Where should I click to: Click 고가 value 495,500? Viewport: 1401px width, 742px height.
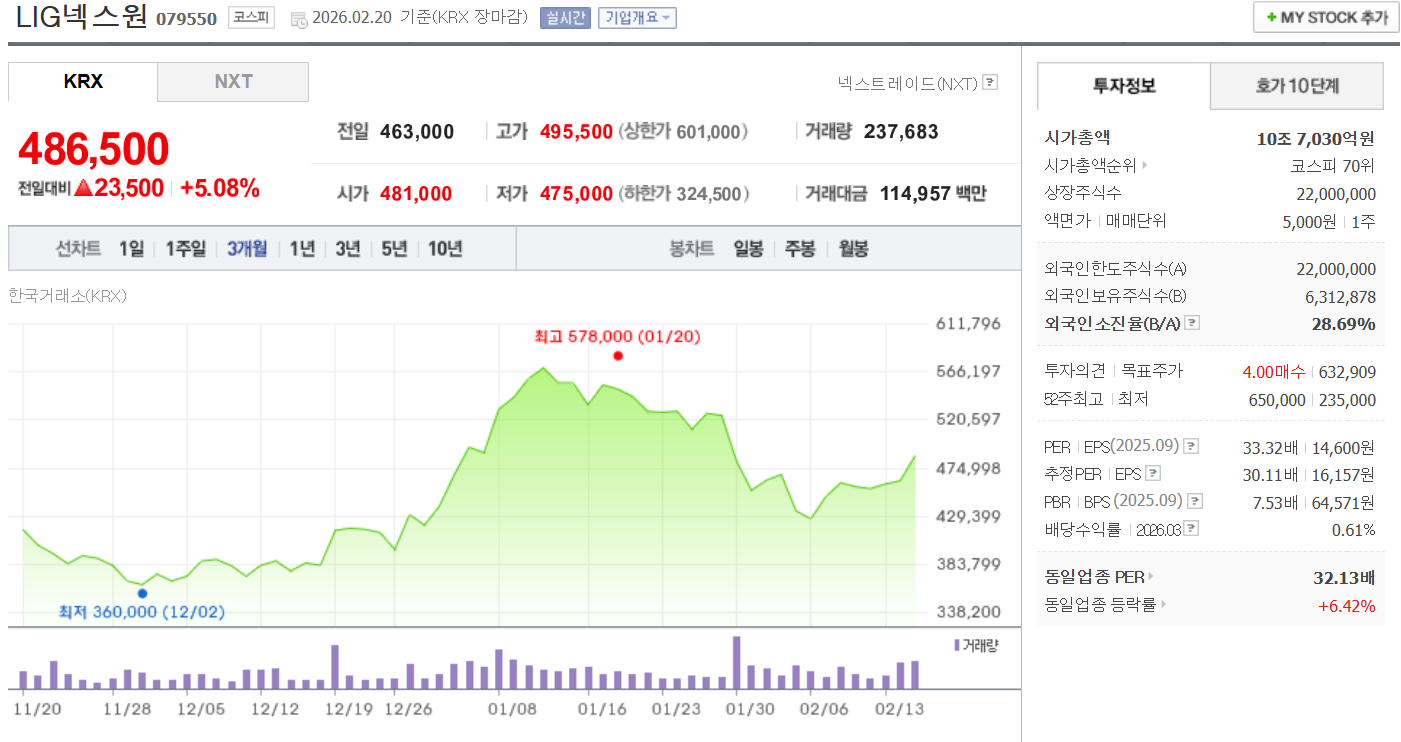[576, 132]
